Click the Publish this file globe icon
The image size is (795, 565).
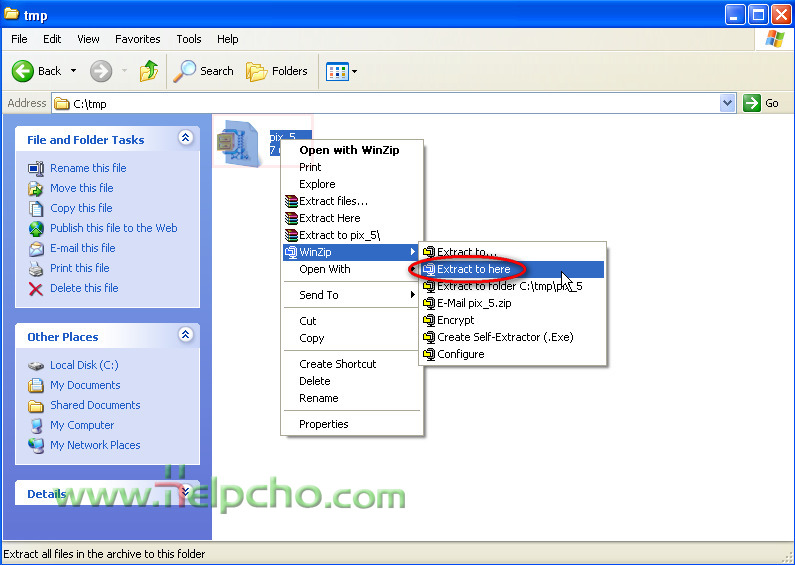pyautogui.click(x=36, y=229)
